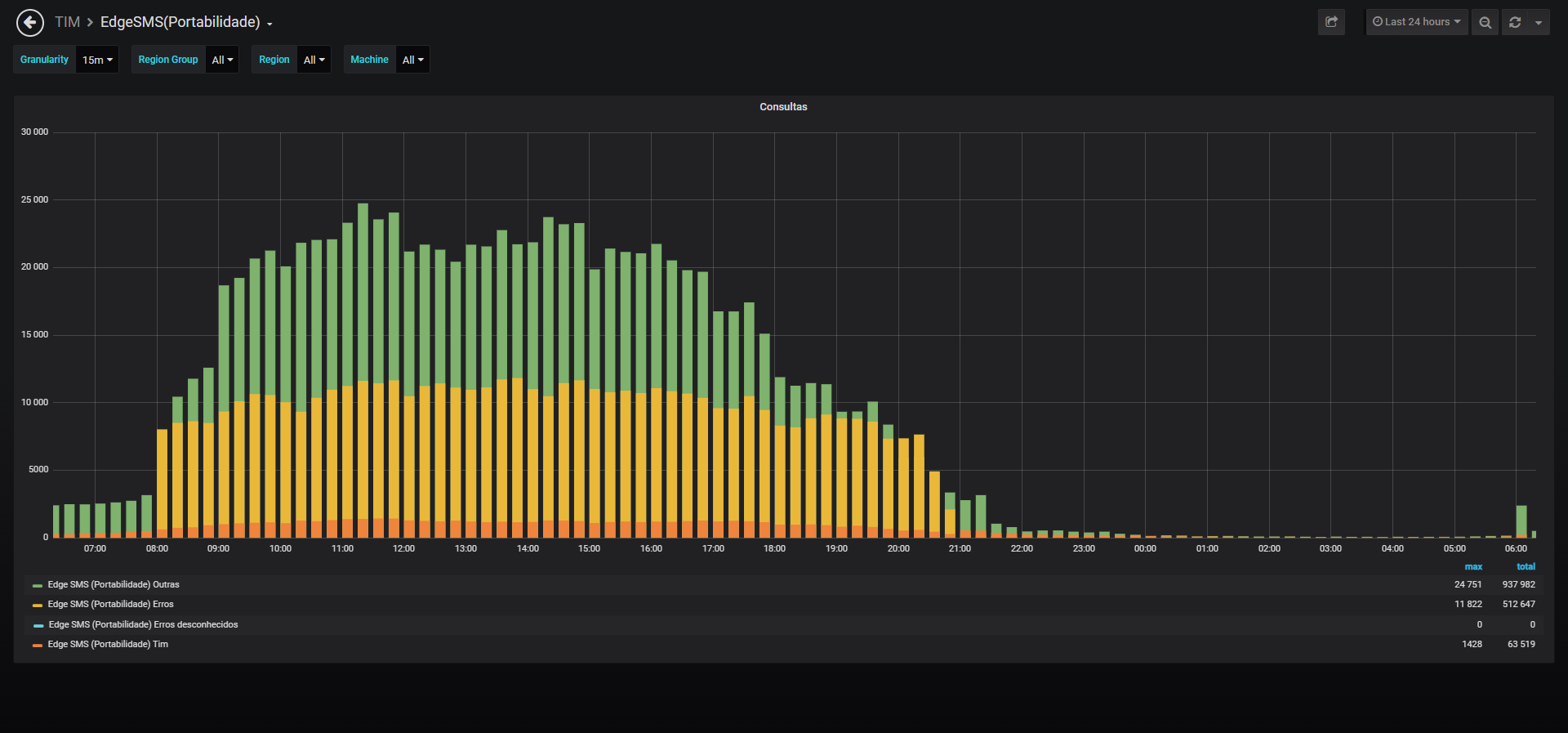
Task: Open the Consultas panel title menu
Action: (x=783, y=107)
